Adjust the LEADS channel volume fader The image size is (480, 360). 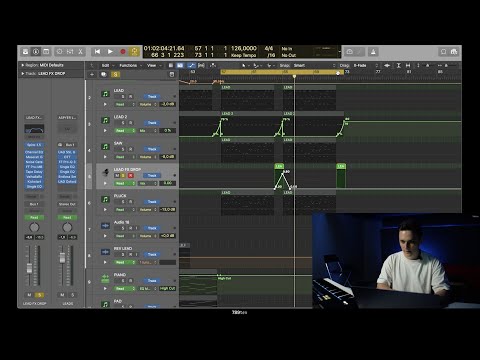(62, 257)
